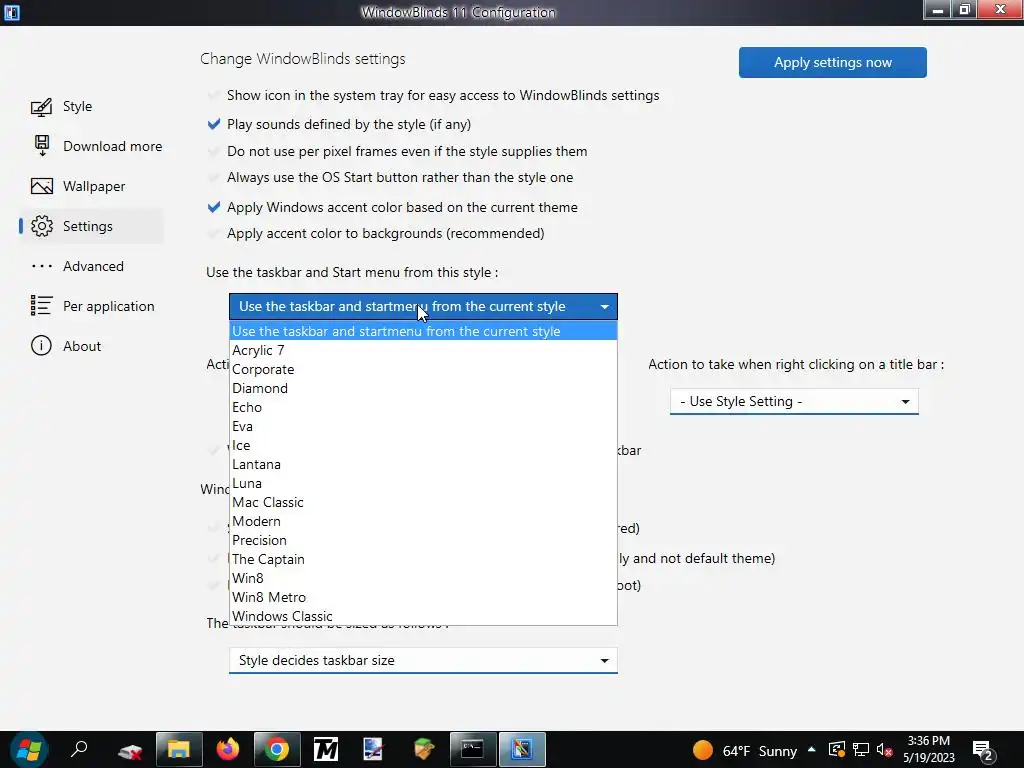Viewport: 1024px width, 768px height.
Task: Choose The Captain style option
Action: 423,559
